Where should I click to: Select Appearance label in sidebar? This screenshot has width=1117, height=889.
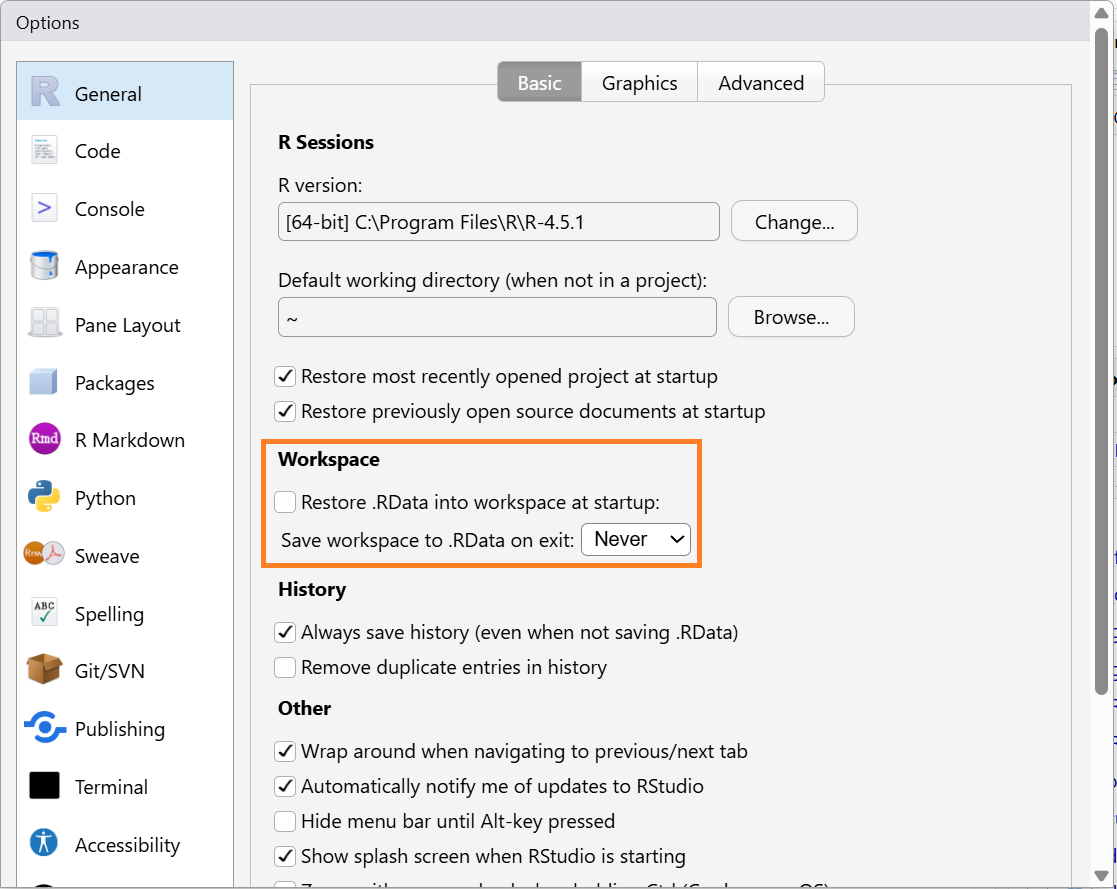[127, 267]
